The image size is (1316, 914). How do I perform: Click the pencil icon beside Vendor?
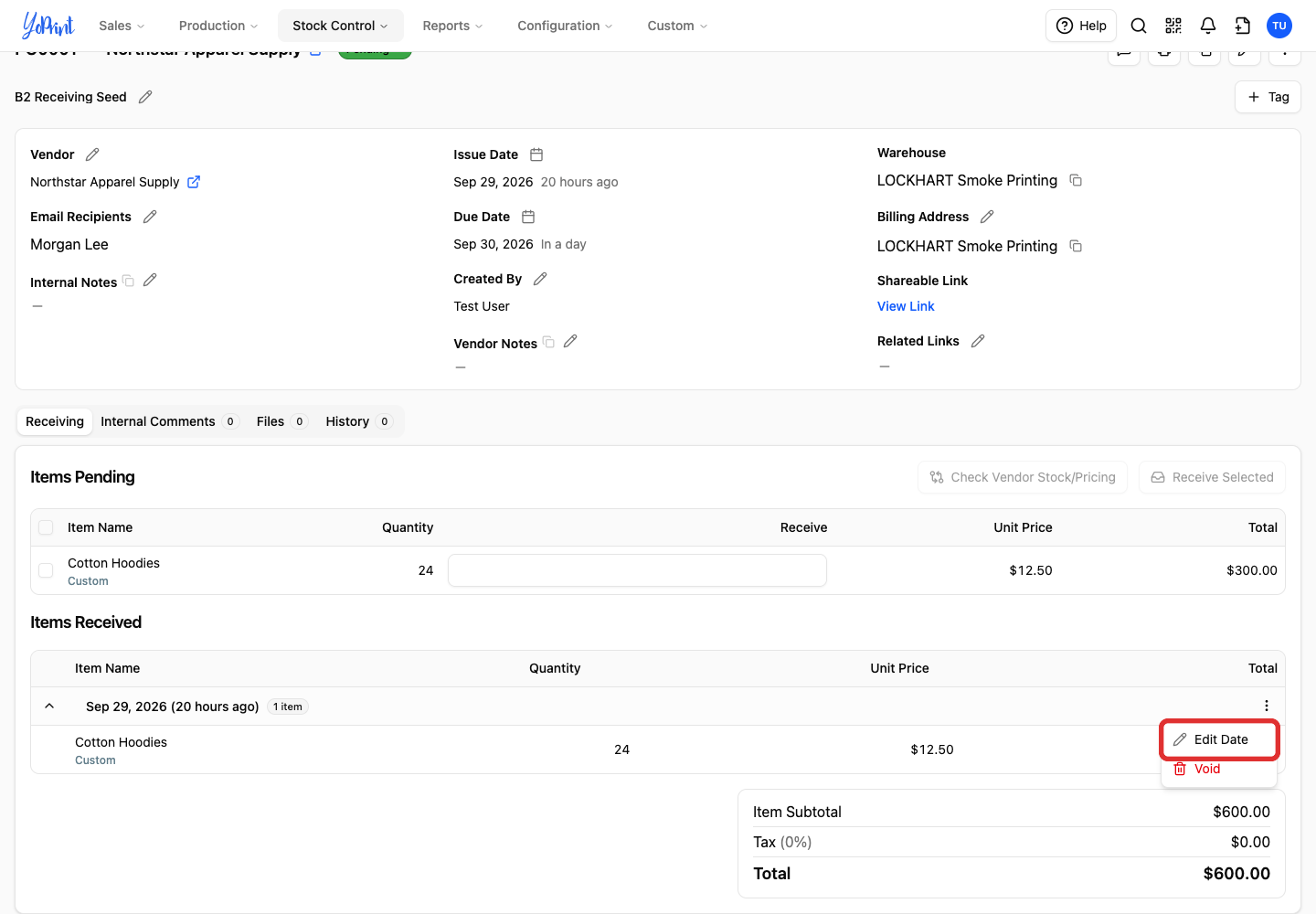pos(92,154)
